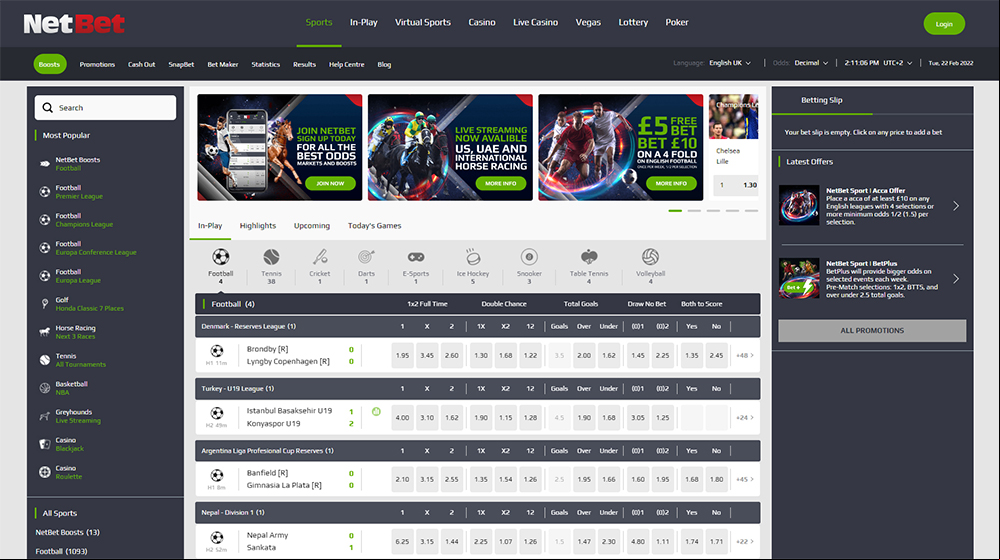Click football icon beside Brondby match
This screenshot has height=560, width=1000.
point(217,351)
